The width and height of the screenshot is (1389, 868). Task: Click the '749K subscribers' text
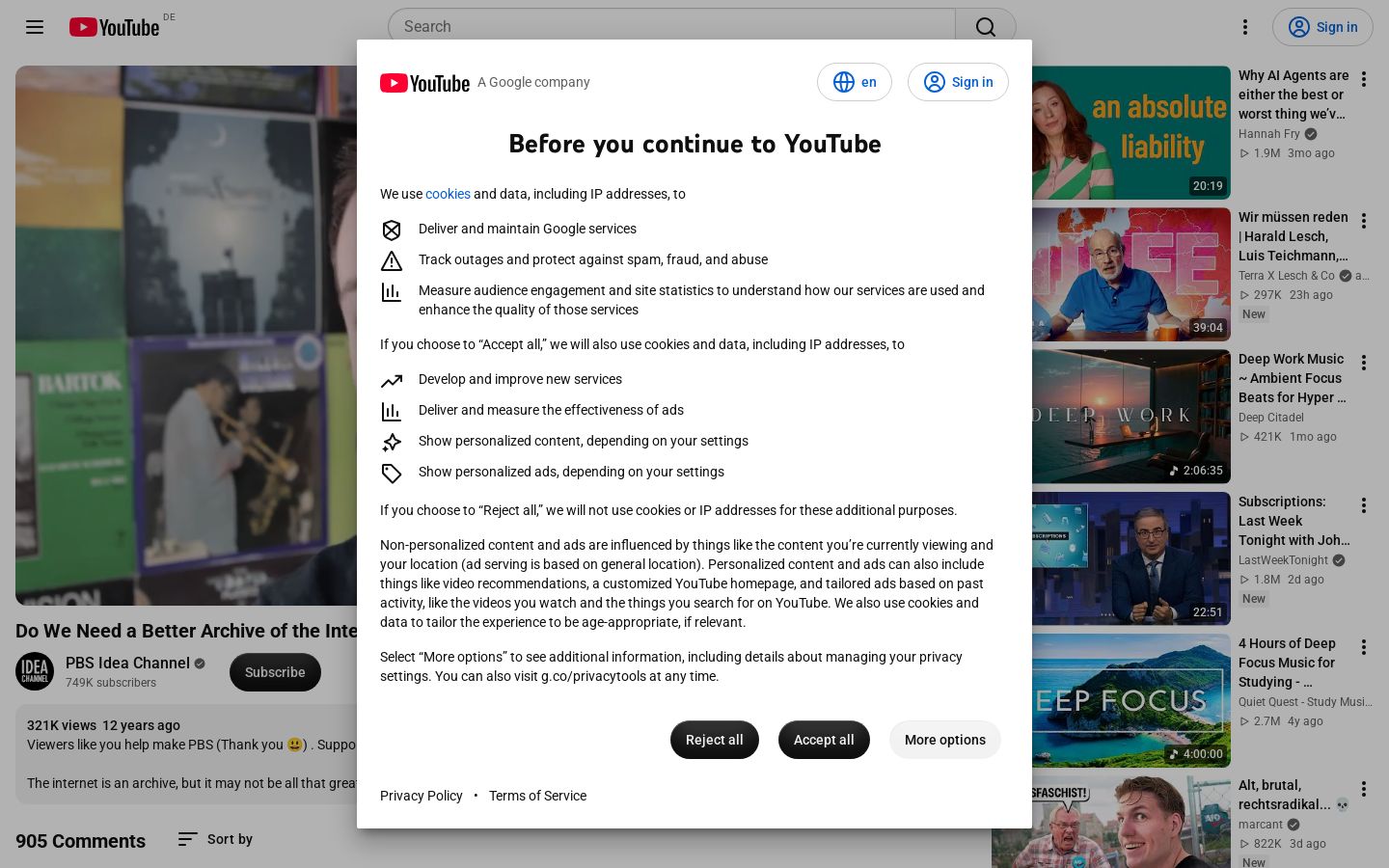(x=111, y=683)
